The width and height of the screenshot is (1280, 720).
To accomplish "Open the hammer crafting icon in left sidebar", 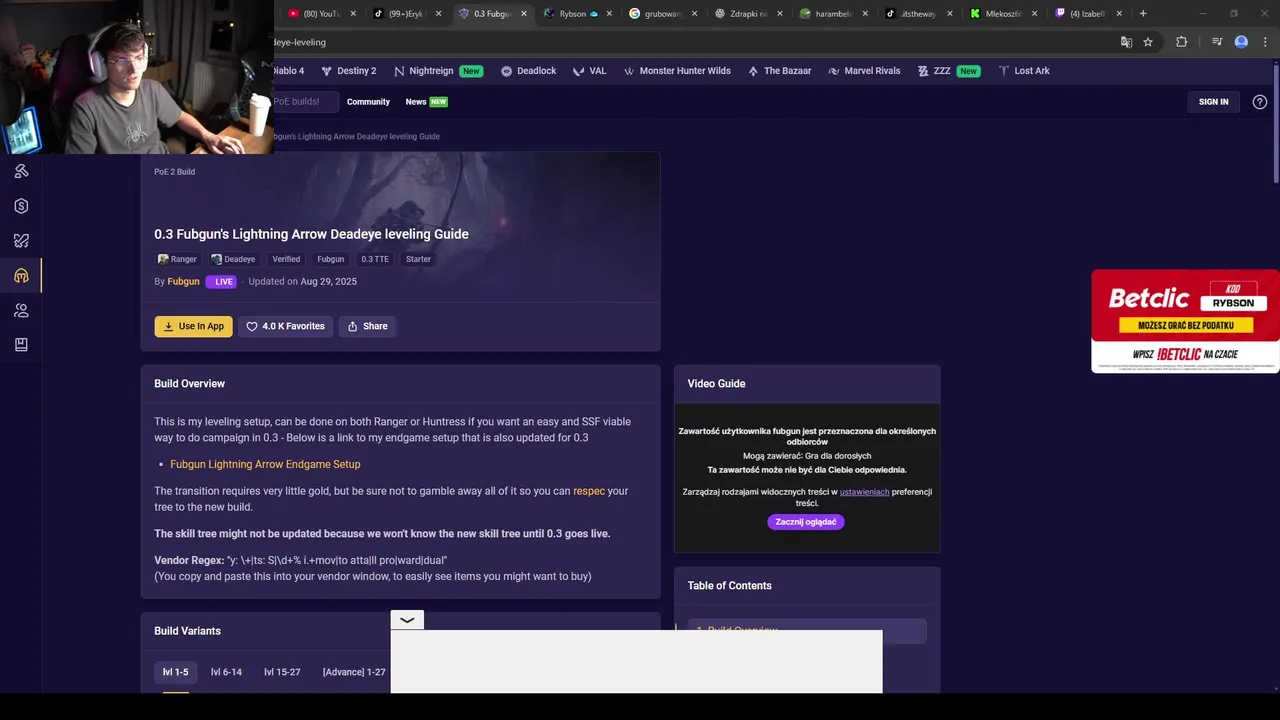I will pyautogui.click(x=21, y=171).
